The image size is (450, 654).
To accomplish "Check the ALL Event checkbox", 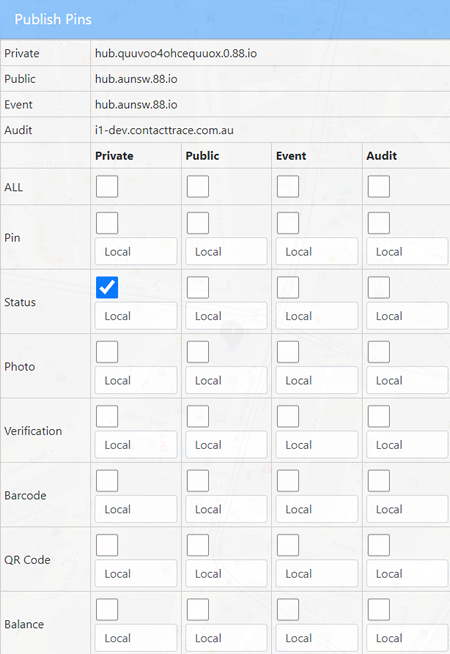I will click(288, 186).
